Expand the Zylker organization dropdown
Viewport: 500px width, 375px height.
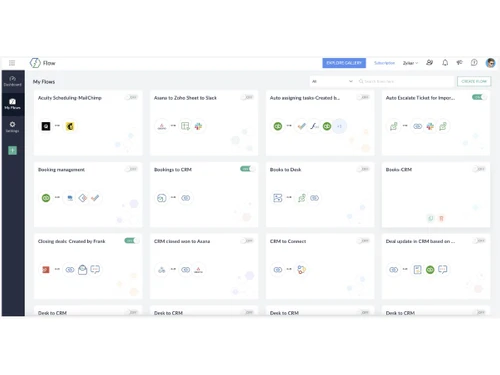click(410, 63)
